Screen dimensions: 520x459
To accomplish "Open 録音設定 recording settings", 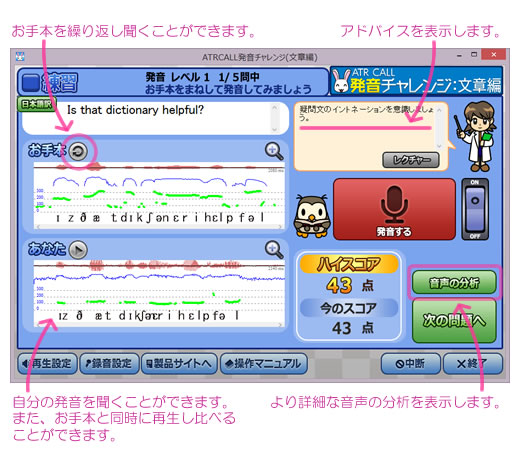I will (109, 363).
